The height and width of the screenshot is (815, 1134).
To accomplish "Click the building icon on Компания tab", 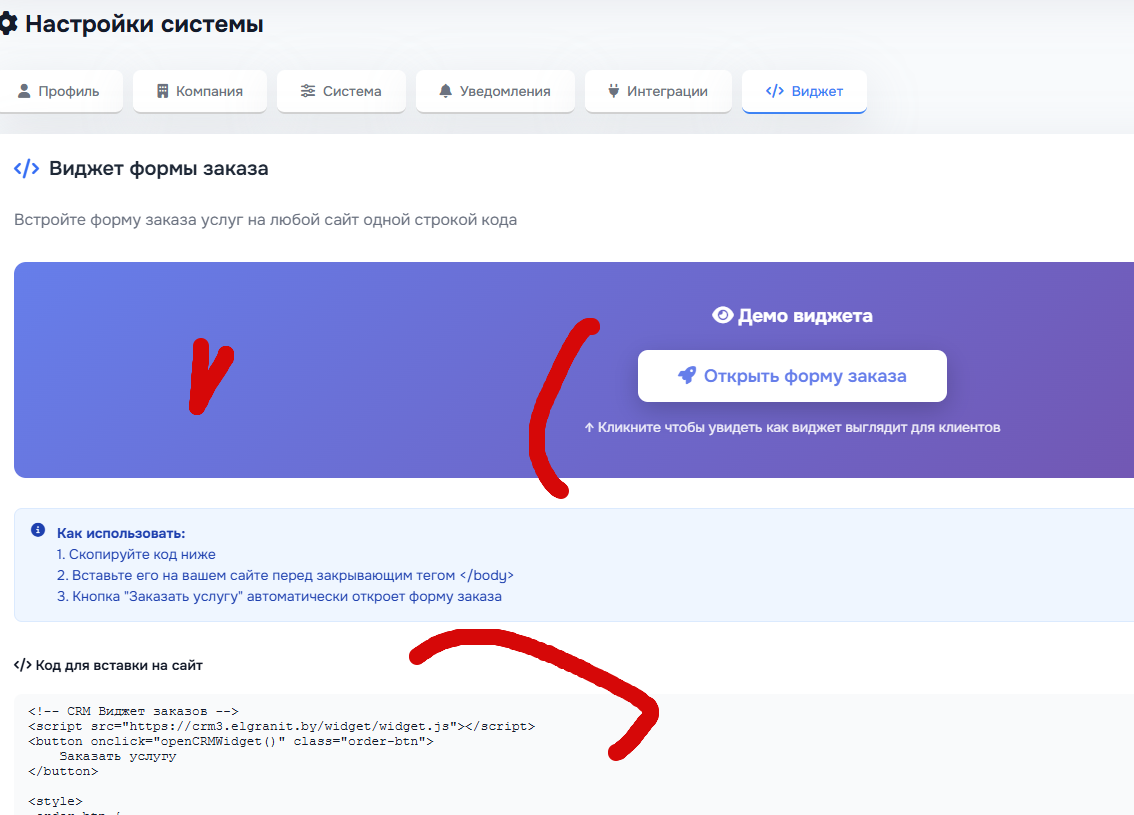I will point(163,91).
